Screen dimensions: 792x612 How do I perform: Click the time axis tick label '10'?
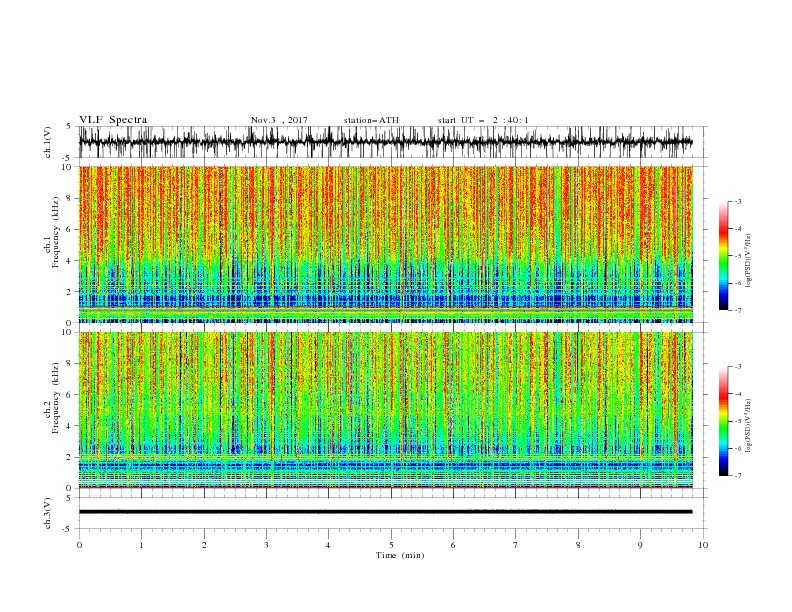[703, 545]
